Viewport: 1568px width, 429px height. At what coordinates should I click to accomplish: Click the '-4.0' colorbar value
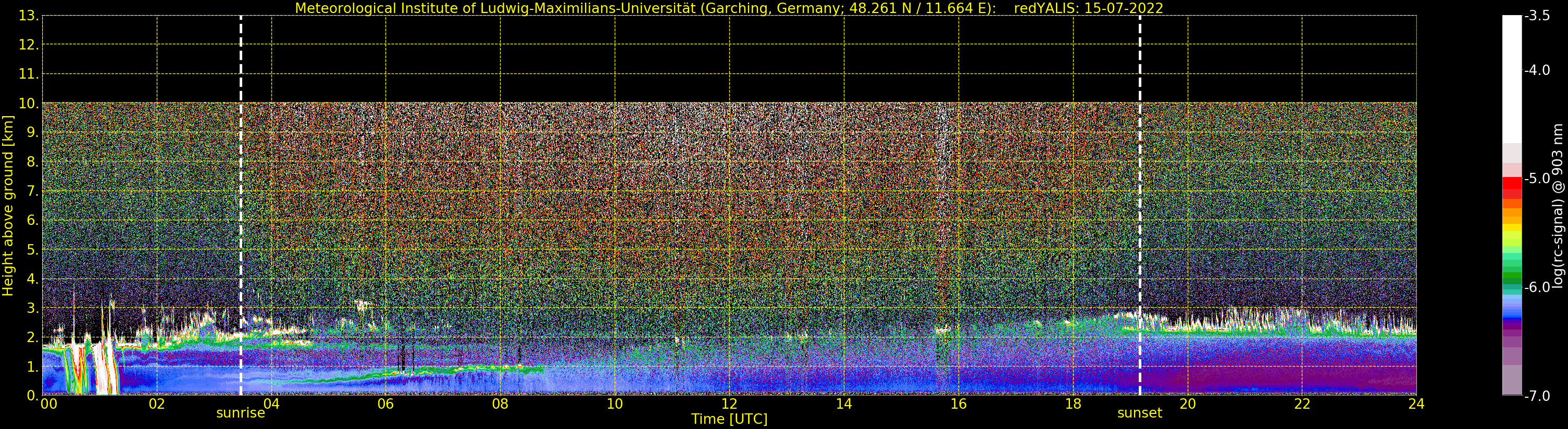click(1537, 70)
